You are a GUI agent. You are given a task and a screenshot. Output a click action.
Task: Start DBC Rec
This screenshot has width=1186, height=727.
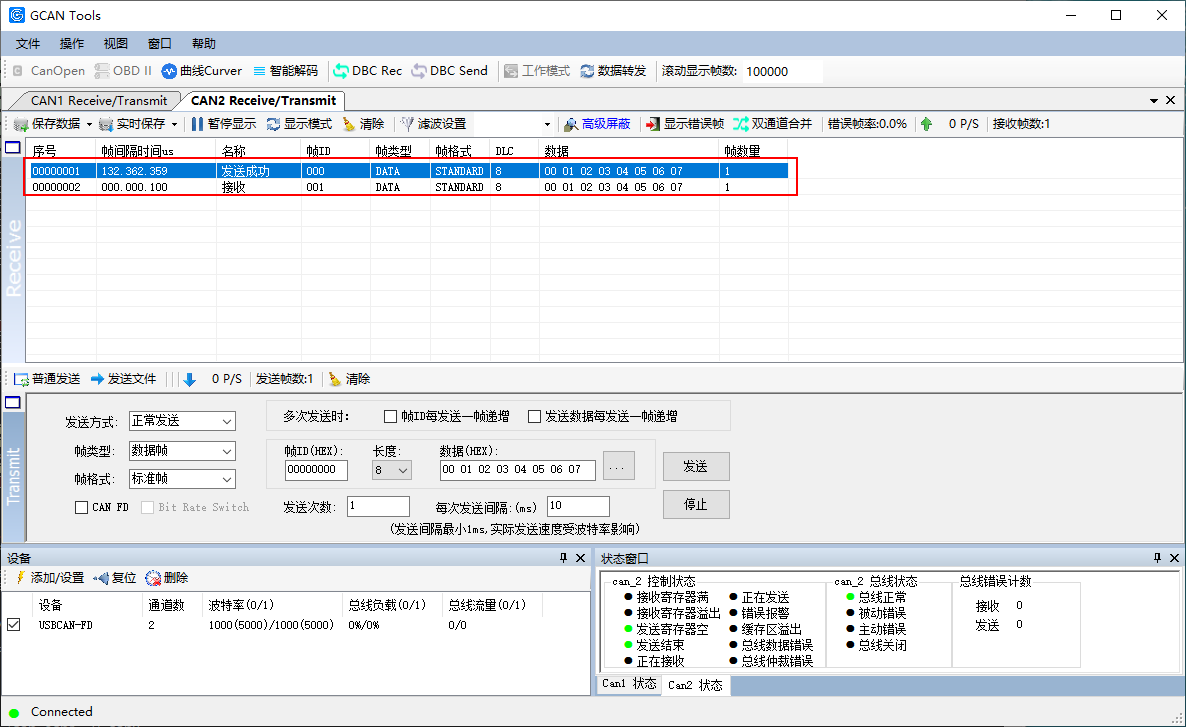pos(368,71)
